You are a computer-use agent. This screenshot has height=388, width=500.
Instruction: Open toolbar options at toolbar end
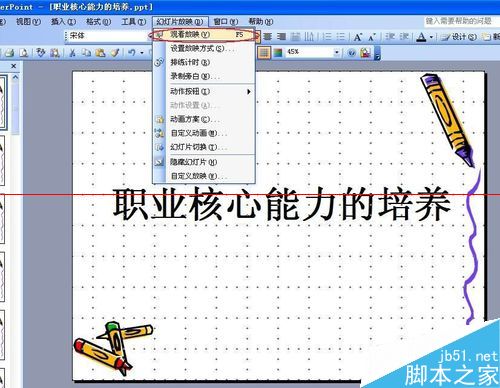(377, 53)
